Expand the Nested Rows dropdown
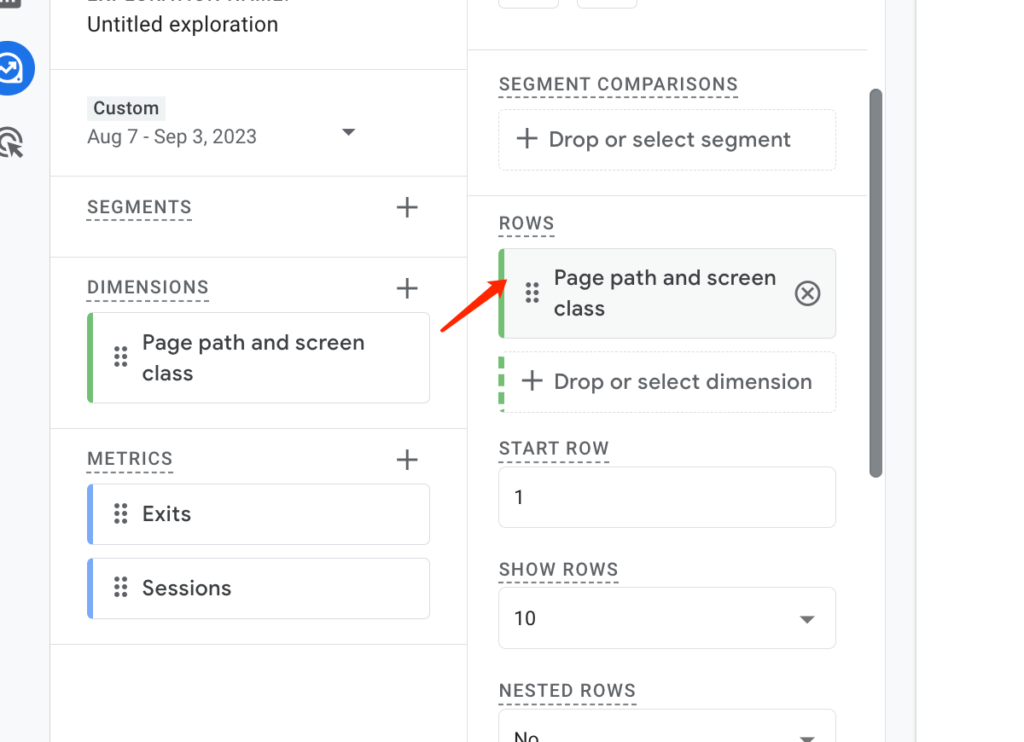Screen dimensions: 1024x742 click(667, 726)
